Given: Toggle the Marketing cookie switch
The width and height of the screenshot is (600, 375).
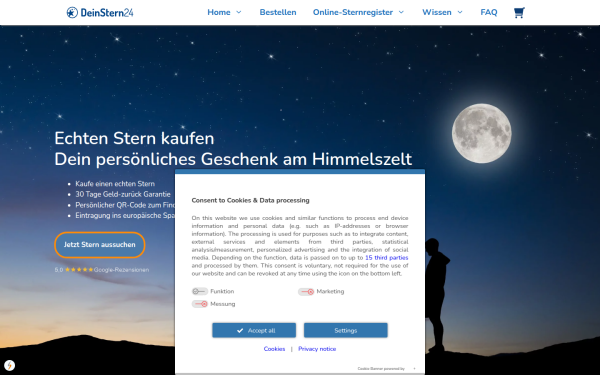Looking at the screenshot, I should [x=306, y=292].
